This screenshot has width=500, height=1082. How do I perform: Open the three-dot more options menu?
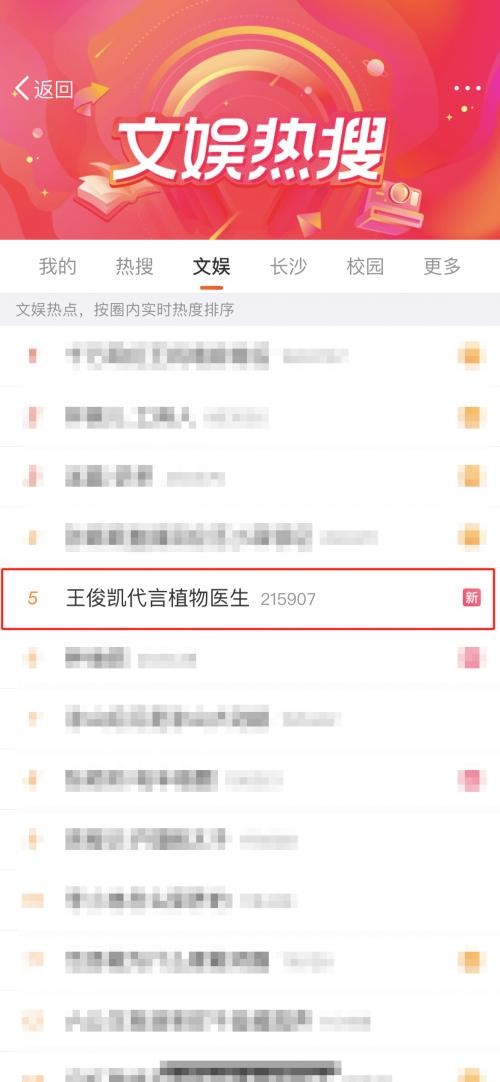pyautogui.click(x=467, y=88)
